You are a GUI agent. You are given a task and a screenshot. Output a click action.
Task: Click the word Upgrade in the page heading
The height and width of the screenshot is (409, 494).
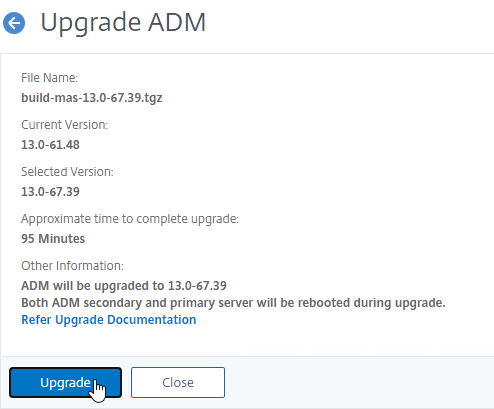point(90,22)
